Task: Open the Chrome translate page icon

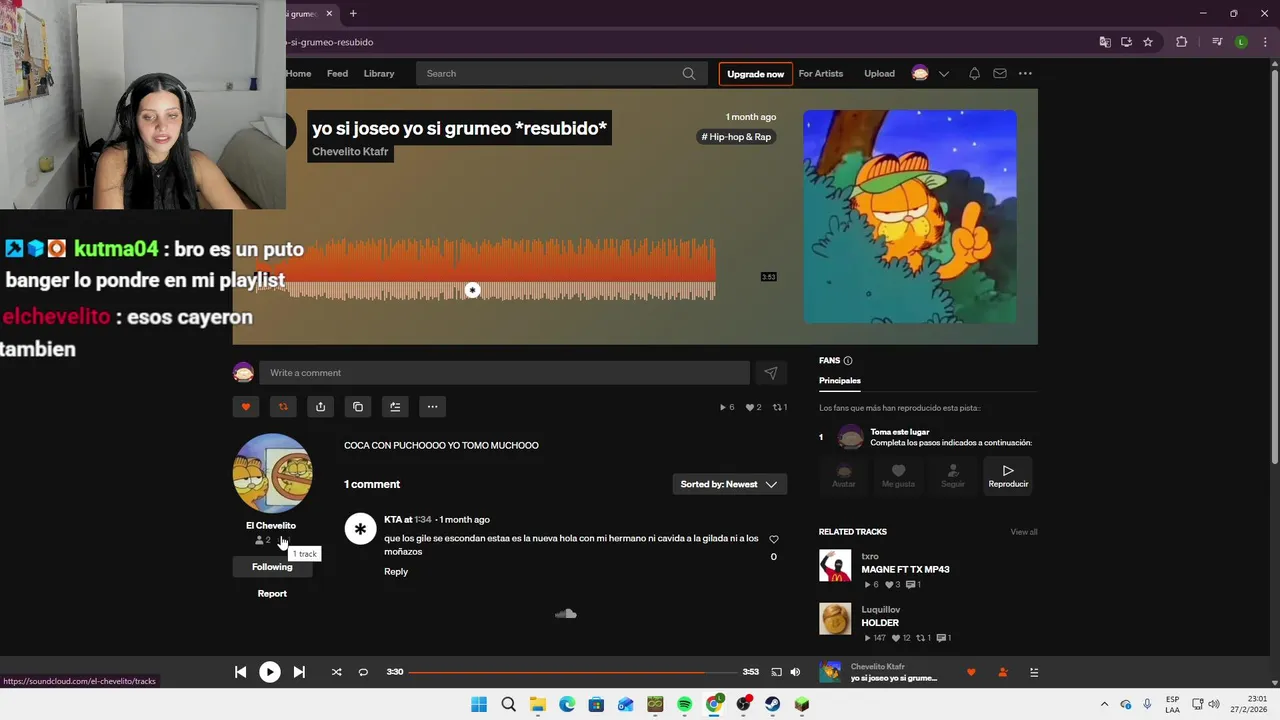Action: 1105,42
